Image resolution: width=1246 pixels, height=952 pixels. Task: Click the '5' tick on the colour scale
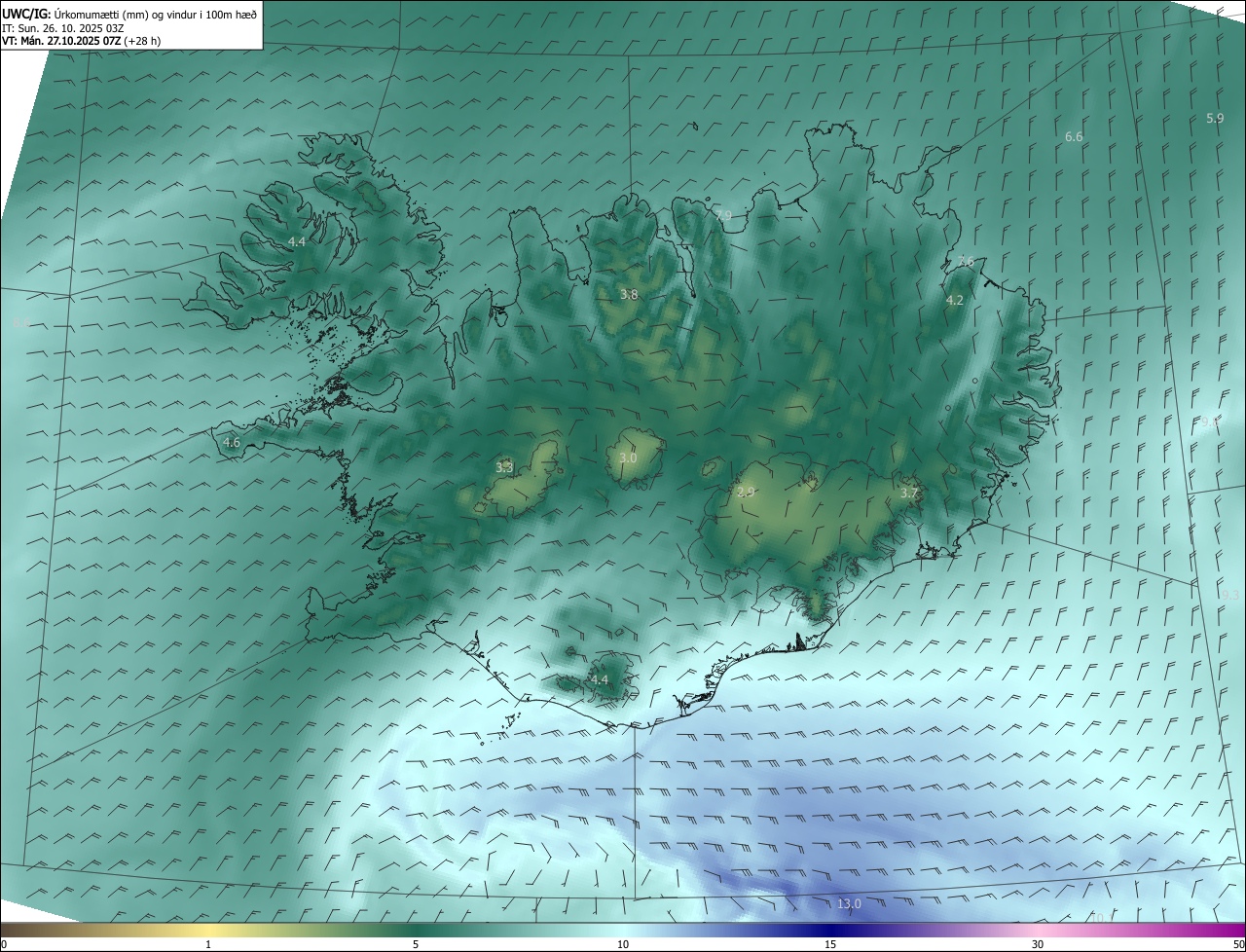416,944
